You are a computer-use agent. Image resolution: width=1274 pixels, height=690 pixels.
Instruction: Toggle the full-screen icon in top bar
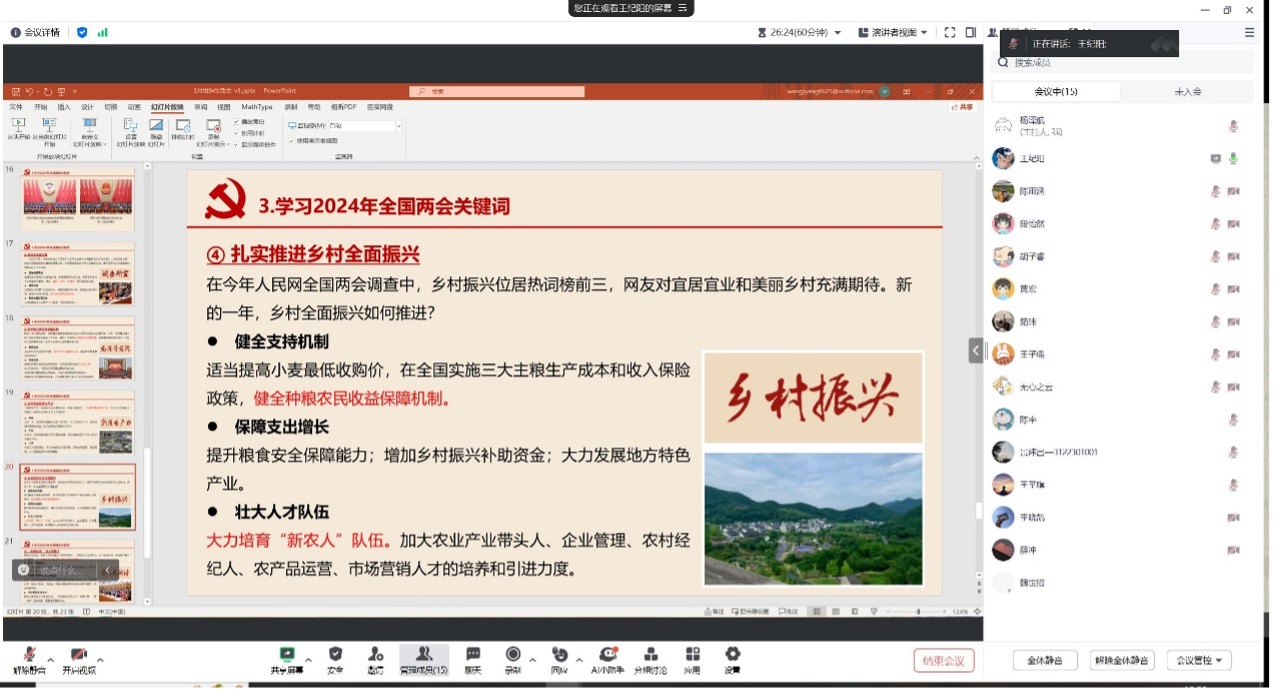950,33
